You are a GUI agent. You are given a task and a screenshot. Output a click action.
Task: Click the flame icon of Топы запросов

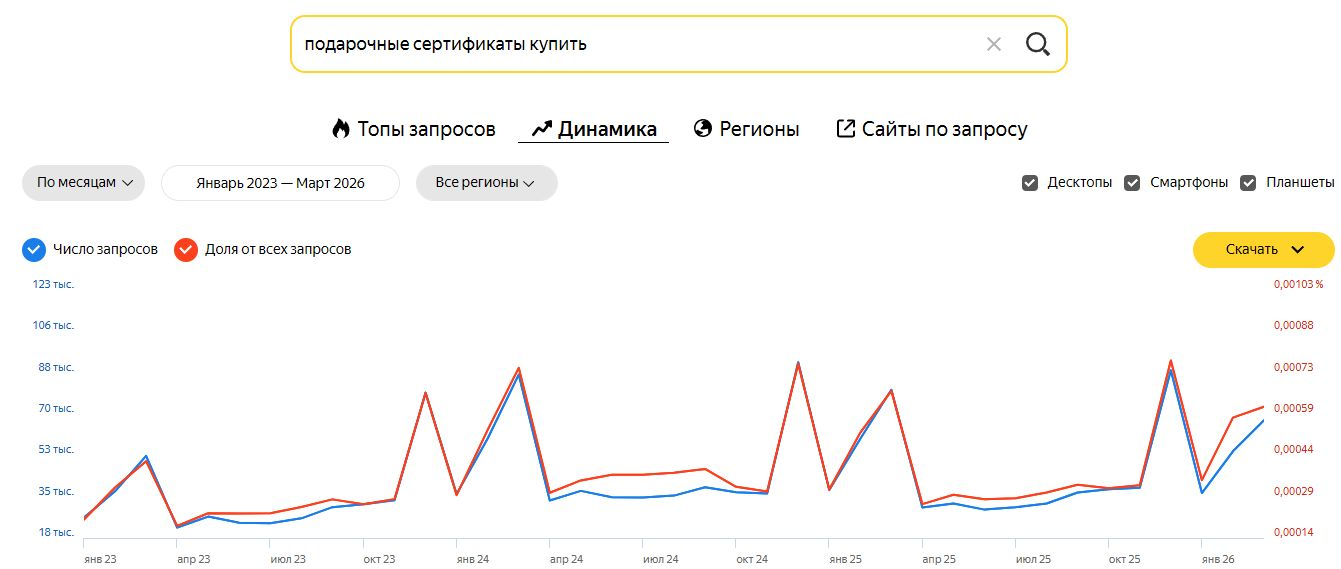tap(341, 129)
